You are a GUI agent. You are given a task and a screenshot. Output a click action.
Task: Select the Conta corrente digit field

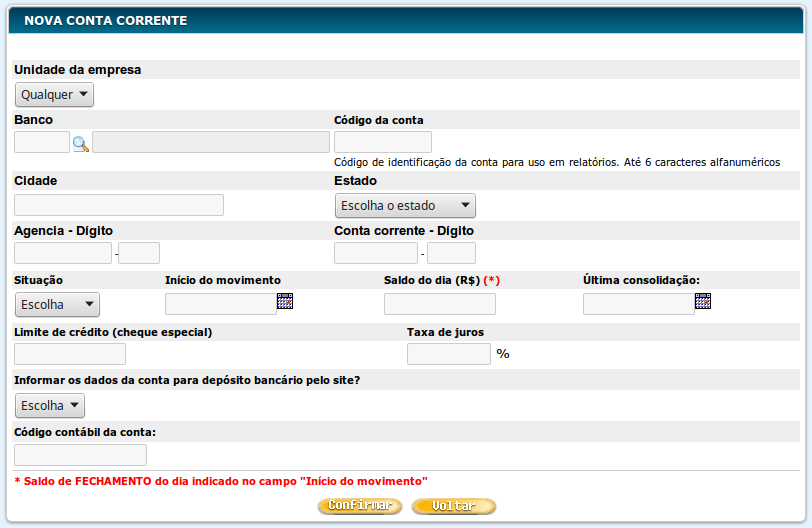coord(451,254)
